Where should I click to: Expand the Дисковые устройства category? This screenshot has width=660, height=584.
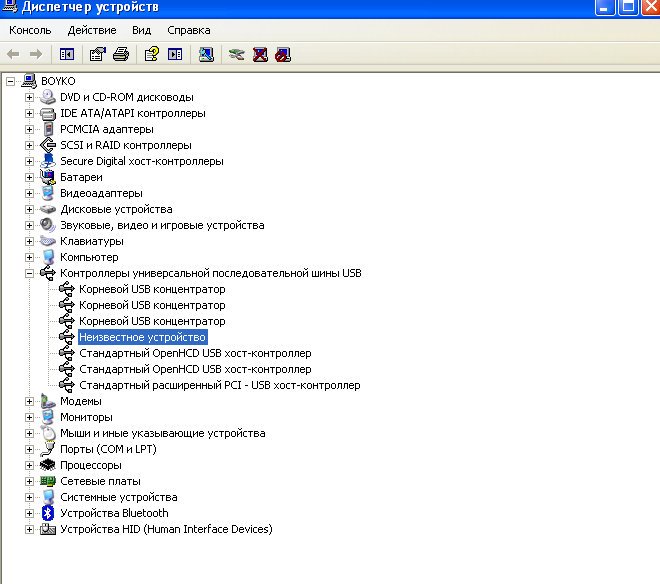29,209
